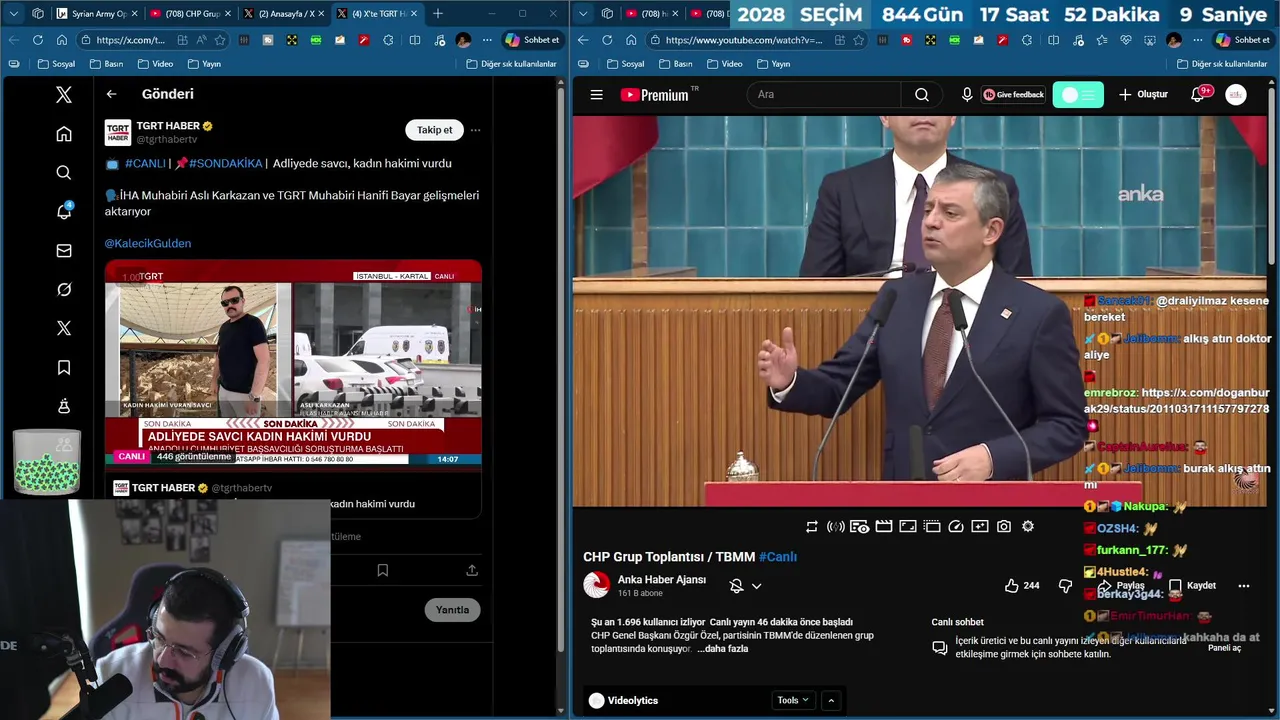Go to Home in the X sidebar
1280x720 pixels.
click(64, 134)
